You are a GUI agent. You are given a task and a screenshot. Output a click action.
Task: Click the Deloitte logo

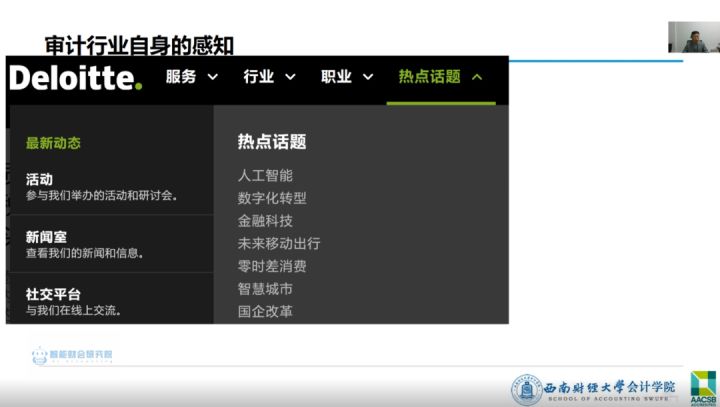(x=76, y=78)
